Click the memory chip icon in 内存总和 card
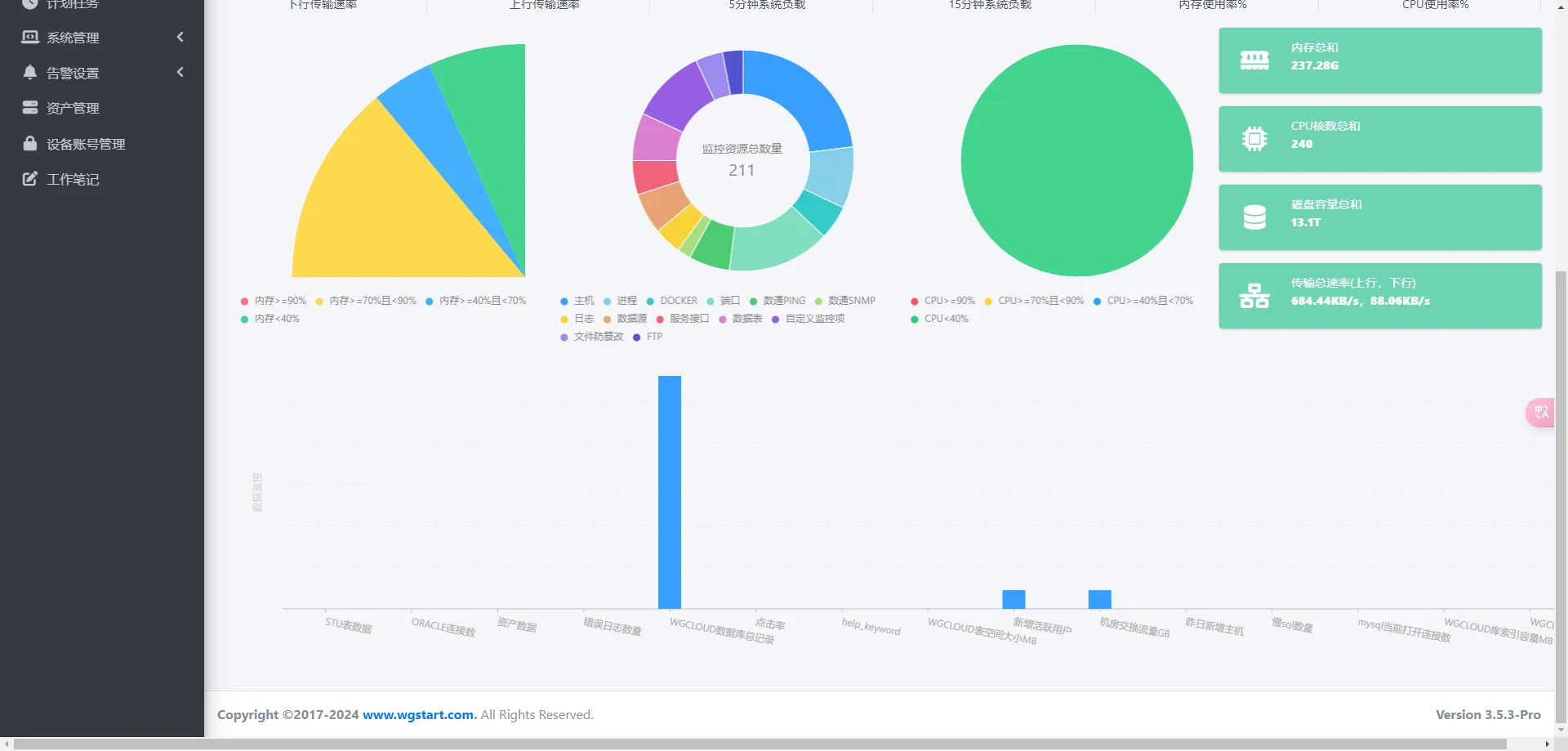The image size is (1568, 751). coord(1254,60)
